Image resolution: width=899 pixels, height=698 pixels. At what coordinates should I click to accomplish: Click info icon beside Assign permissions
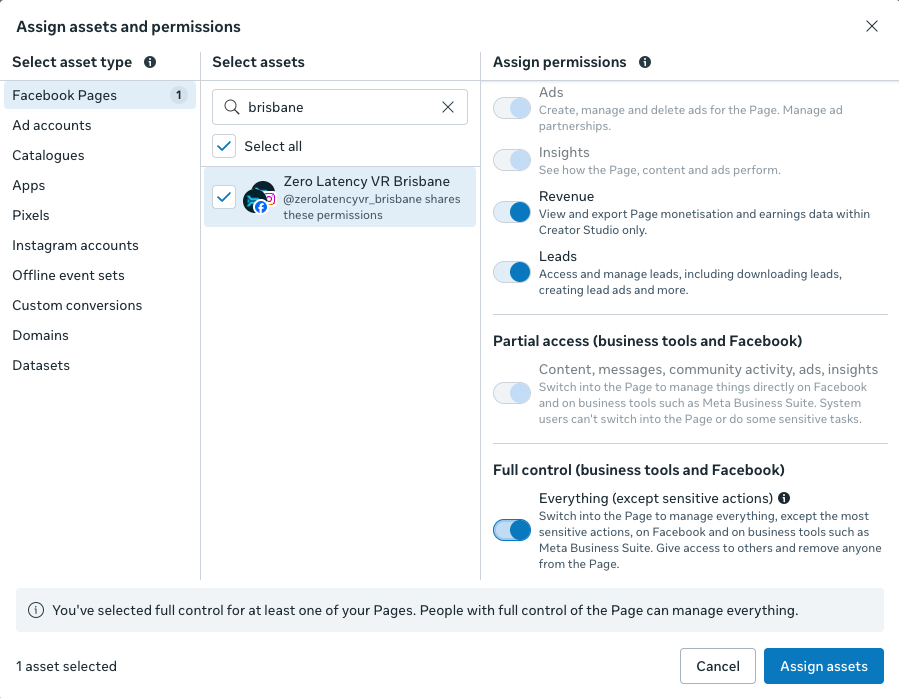pyautogui.click(x=644, y=62)
